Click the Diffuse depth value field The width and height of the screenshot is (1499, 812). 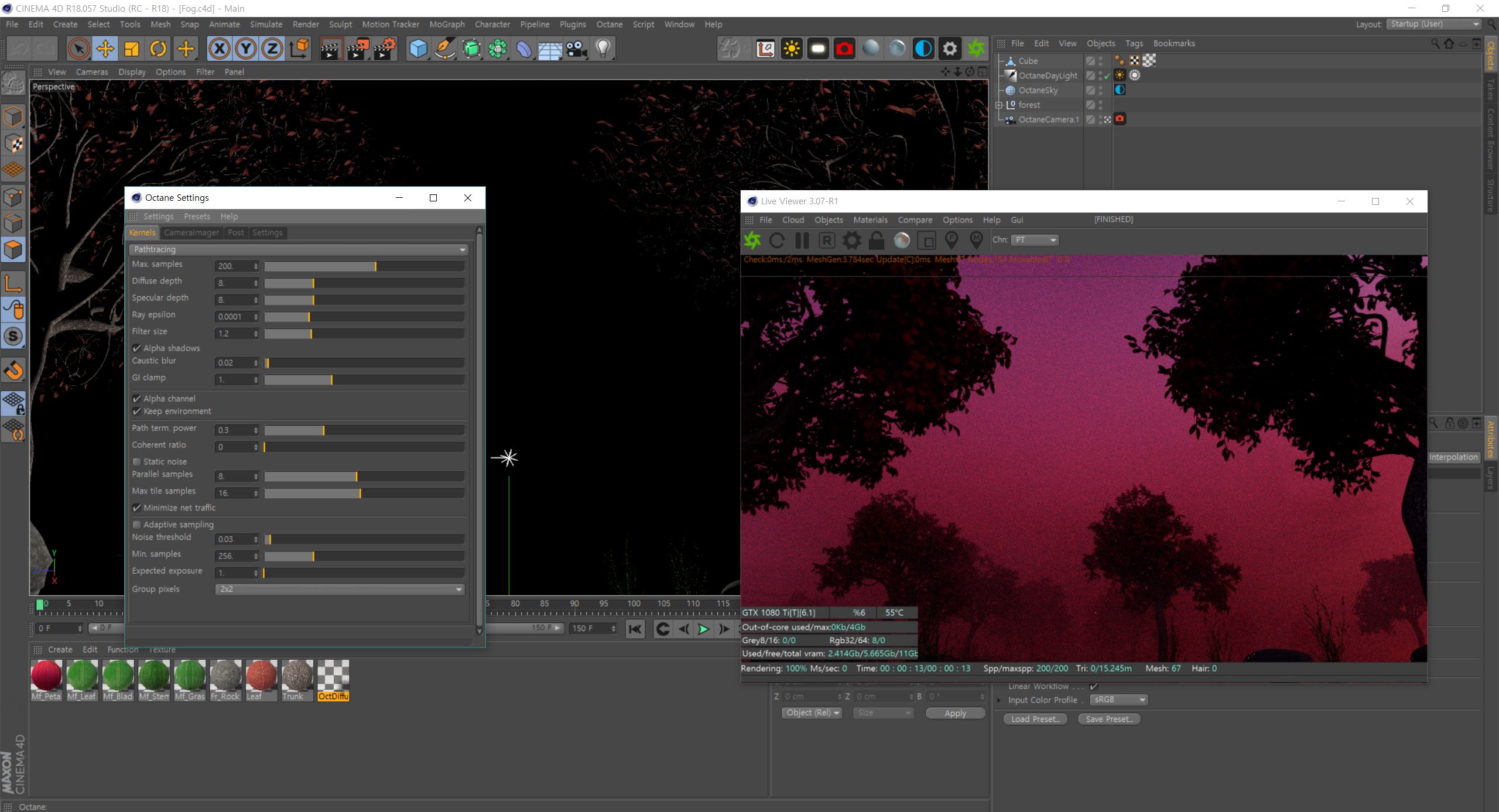(234, 283)
